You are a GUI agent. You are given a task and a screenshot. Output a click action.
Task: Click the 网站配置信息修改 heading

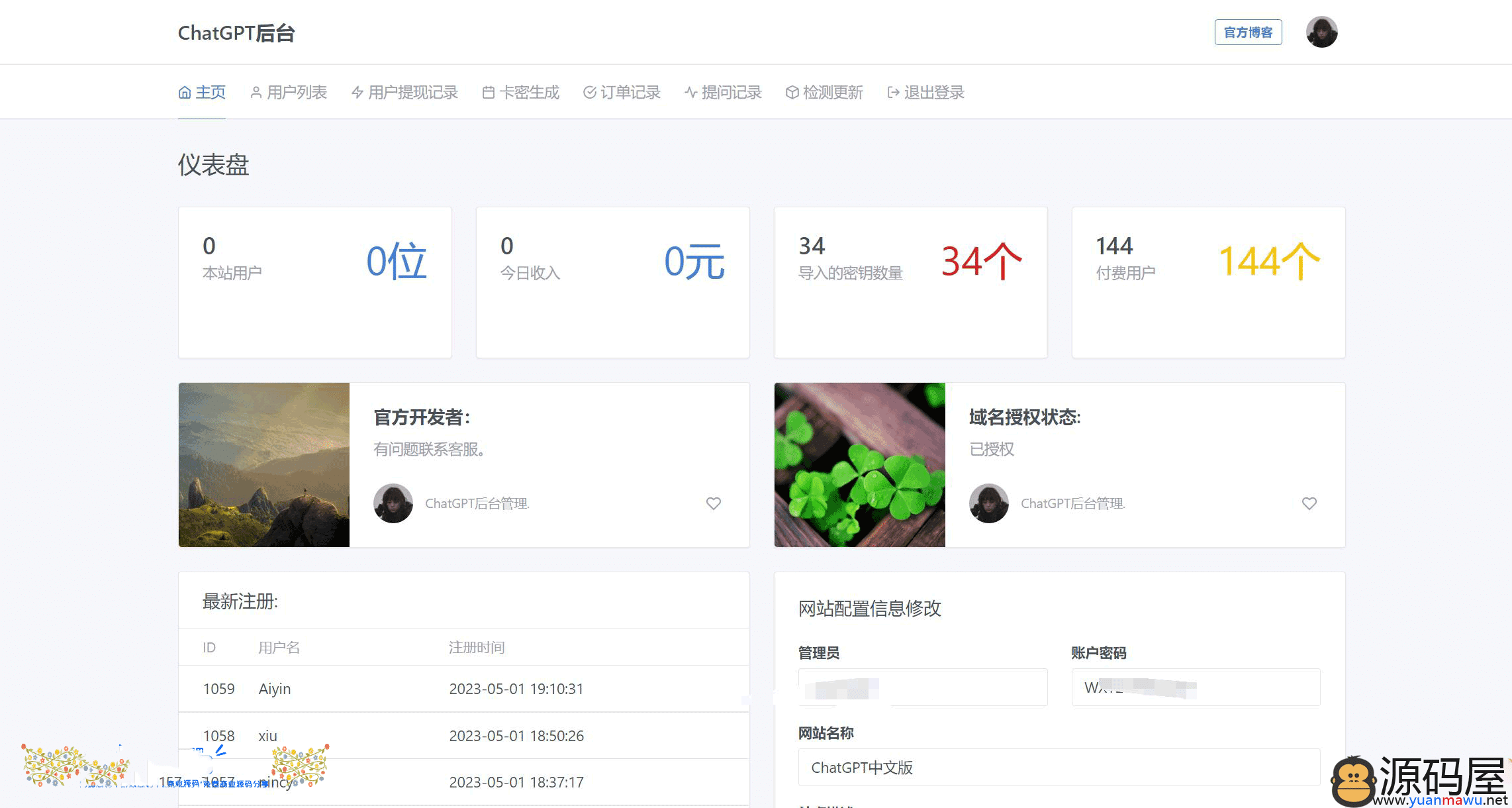tap(869, 608)
